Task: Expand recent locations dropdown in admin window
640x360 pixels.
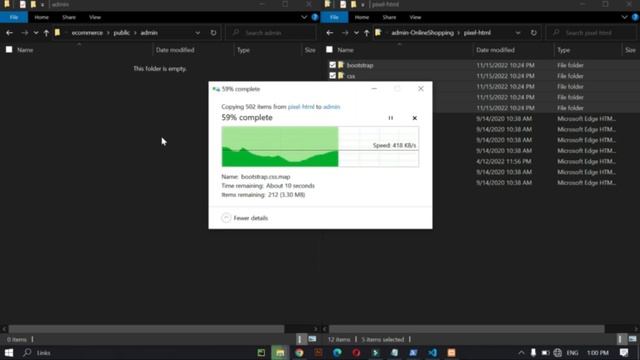Action: pos(36,33)
